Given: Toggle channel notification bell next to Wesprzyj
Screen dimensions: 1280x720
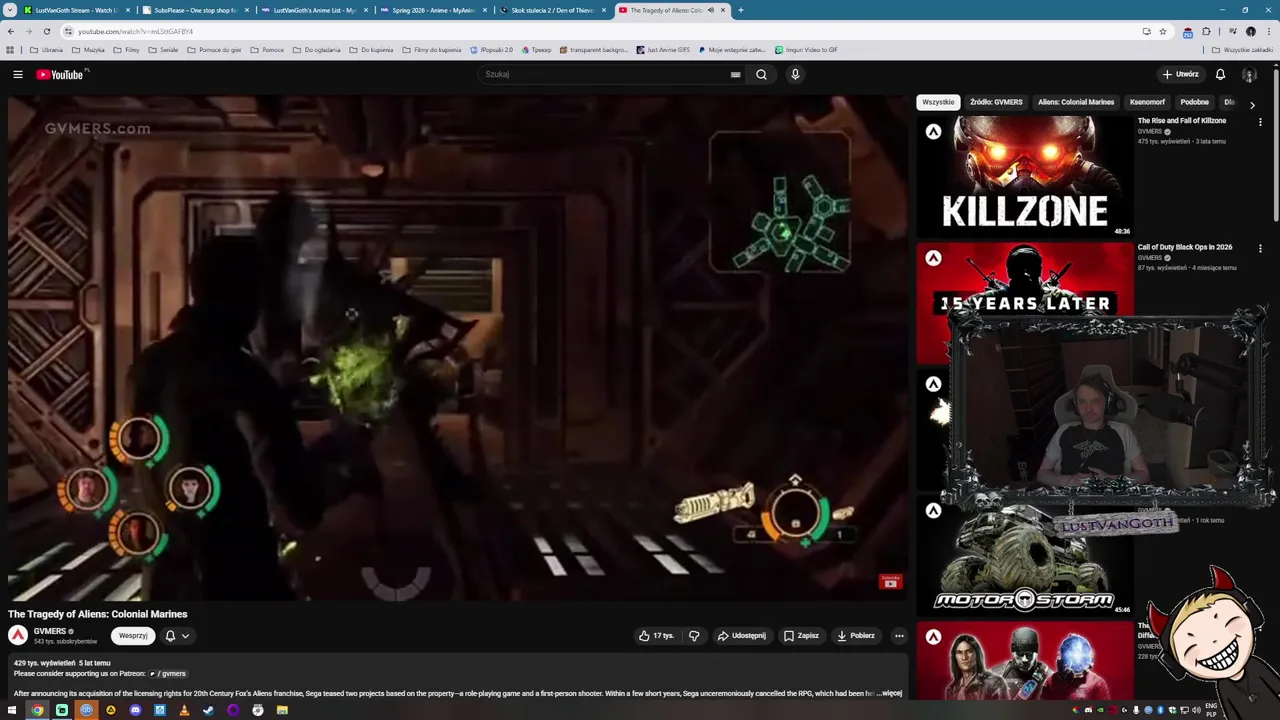Looking at the screenshot, I should [170, 635].
